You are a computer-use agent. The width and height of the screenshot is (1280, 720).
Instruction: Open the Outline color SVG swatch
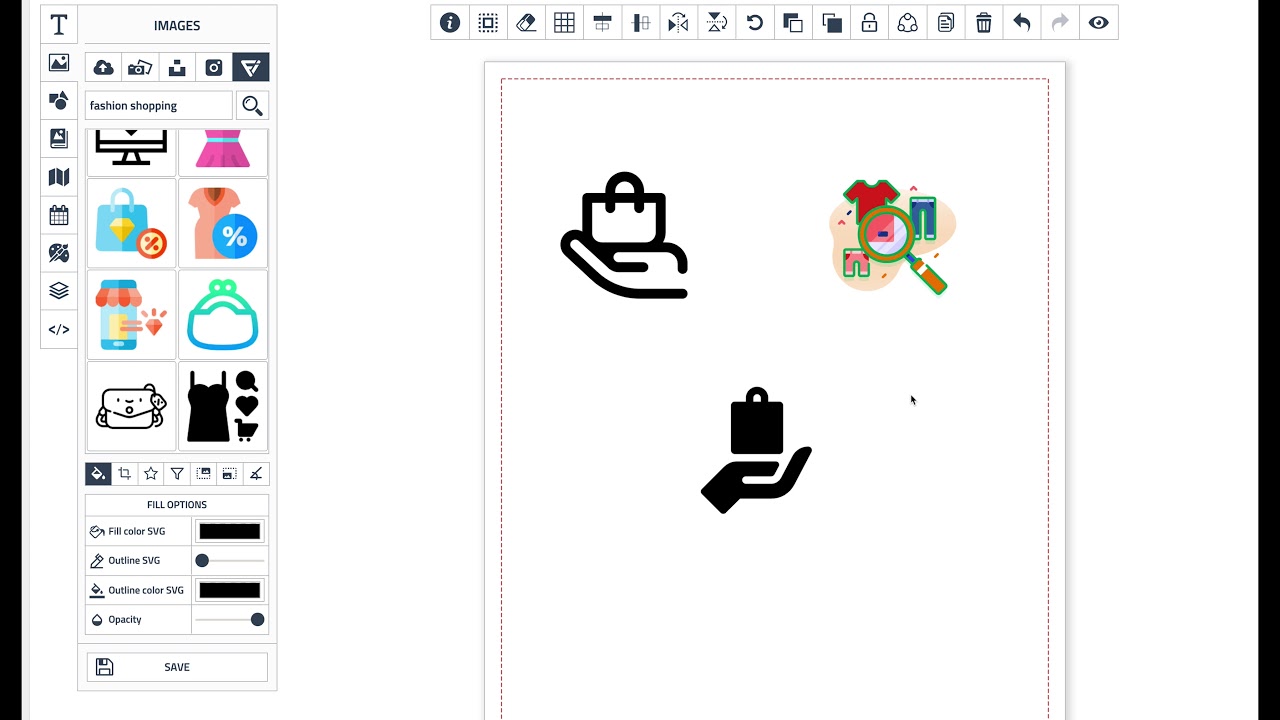[x=230, y=590]
